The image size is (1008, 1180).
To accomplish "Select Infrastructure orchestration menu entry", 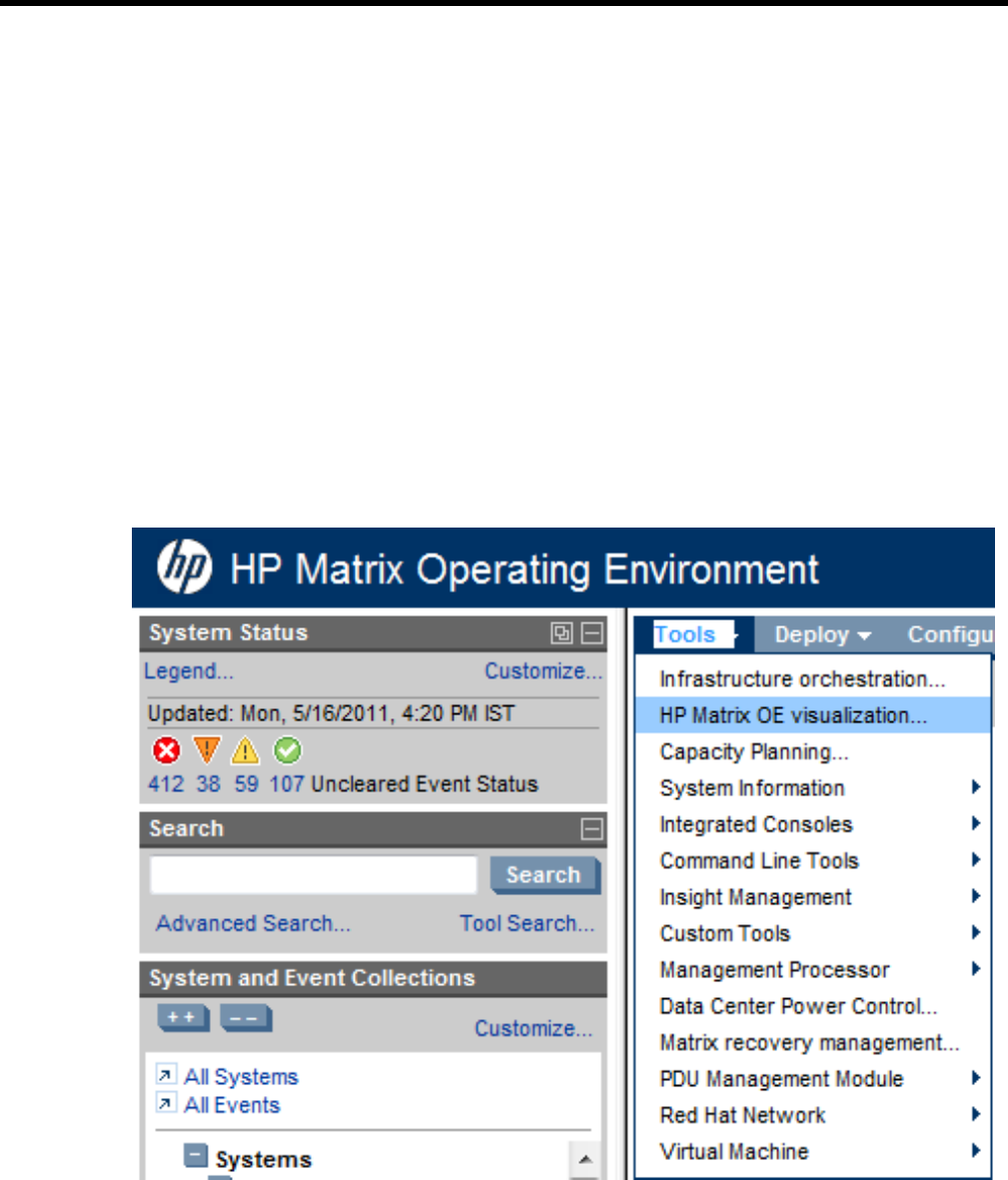I will [x=812, y=678].
